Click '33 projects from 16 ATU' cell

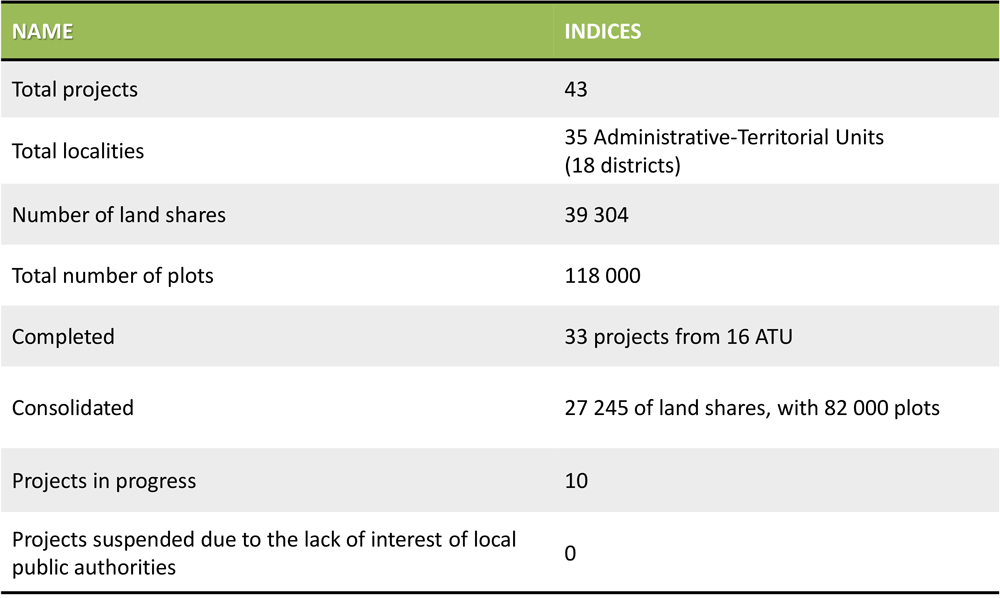[678, 336]
